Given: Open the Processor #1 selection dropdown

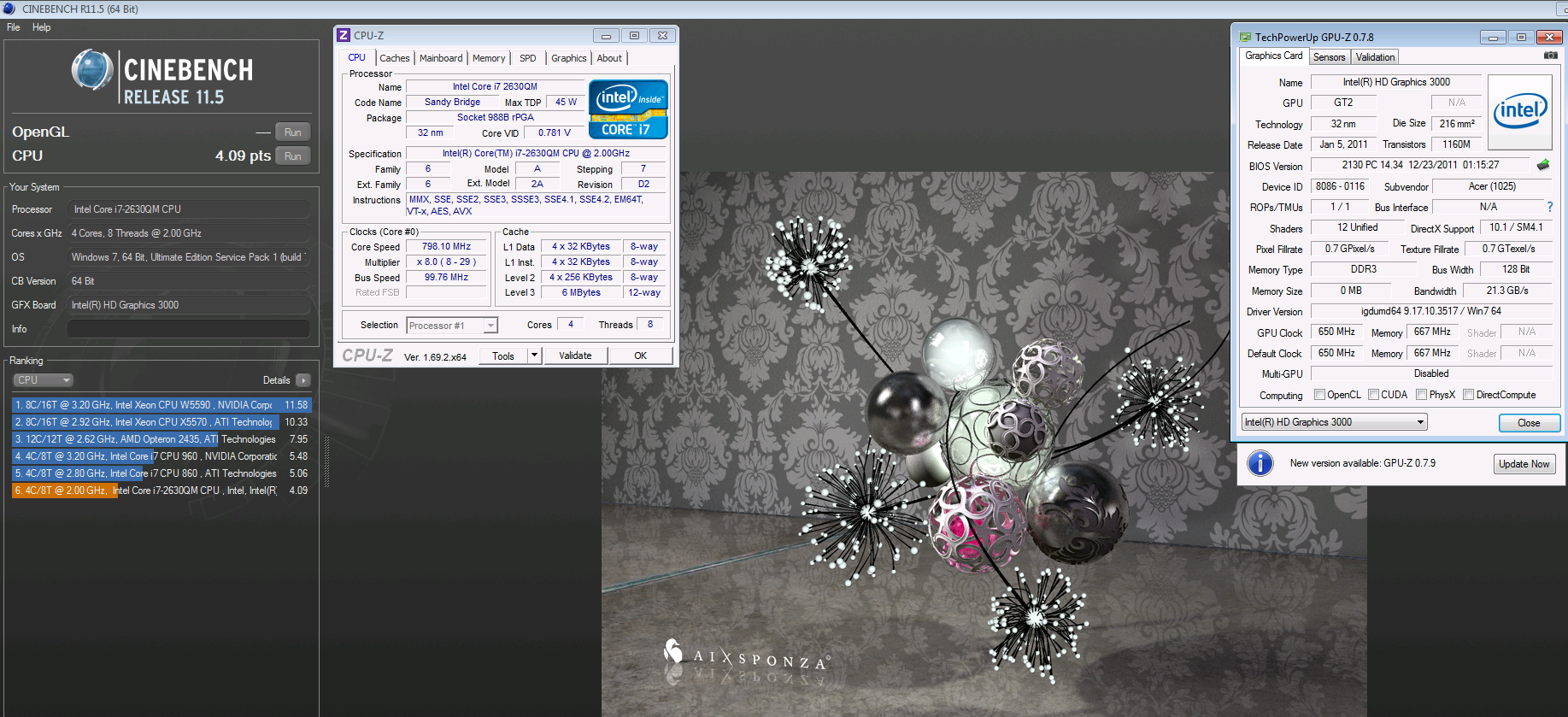Looking at the screenshot, I should click(452, 326).
